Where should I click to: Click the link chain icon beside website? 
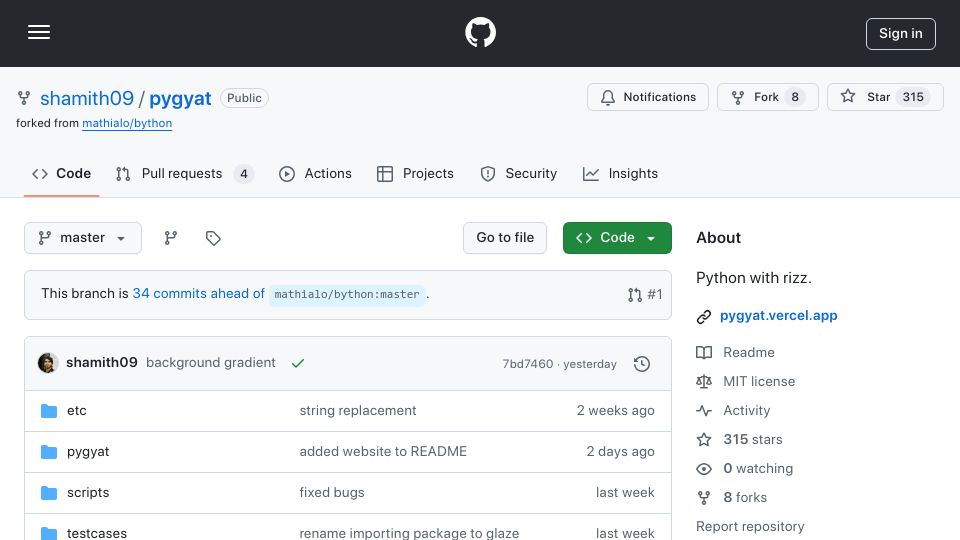tap(703, 317)
